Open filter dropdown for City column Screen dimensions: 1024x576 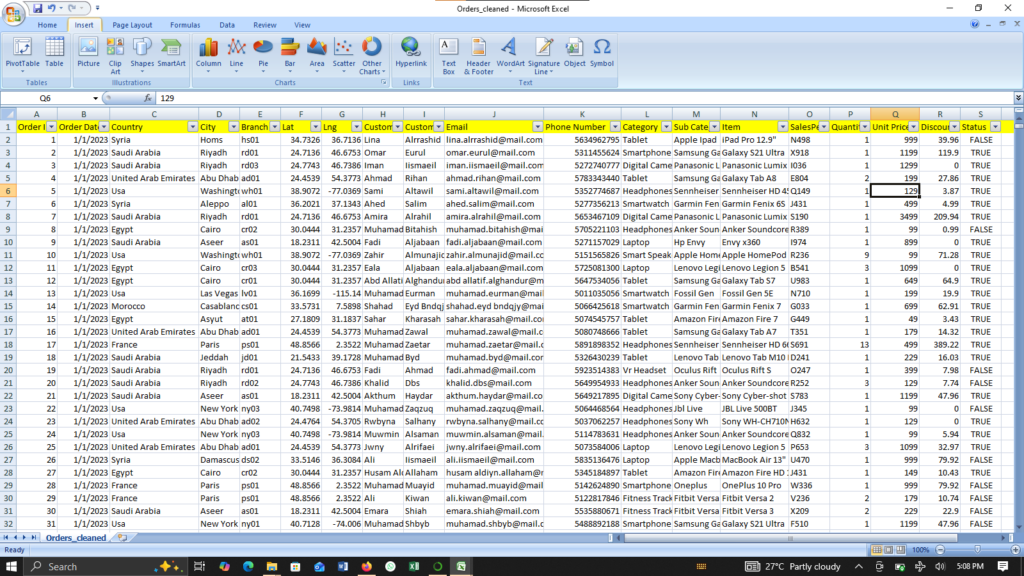click(x=233, y=127)
